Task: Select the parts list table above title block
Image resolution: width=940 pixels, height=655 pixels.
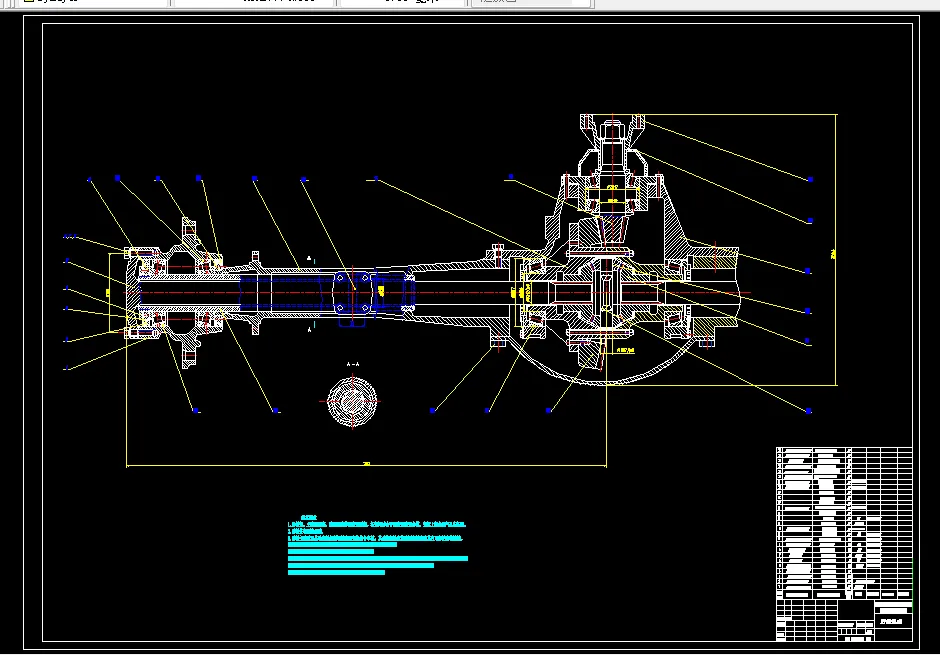Action: coord(844,523)
